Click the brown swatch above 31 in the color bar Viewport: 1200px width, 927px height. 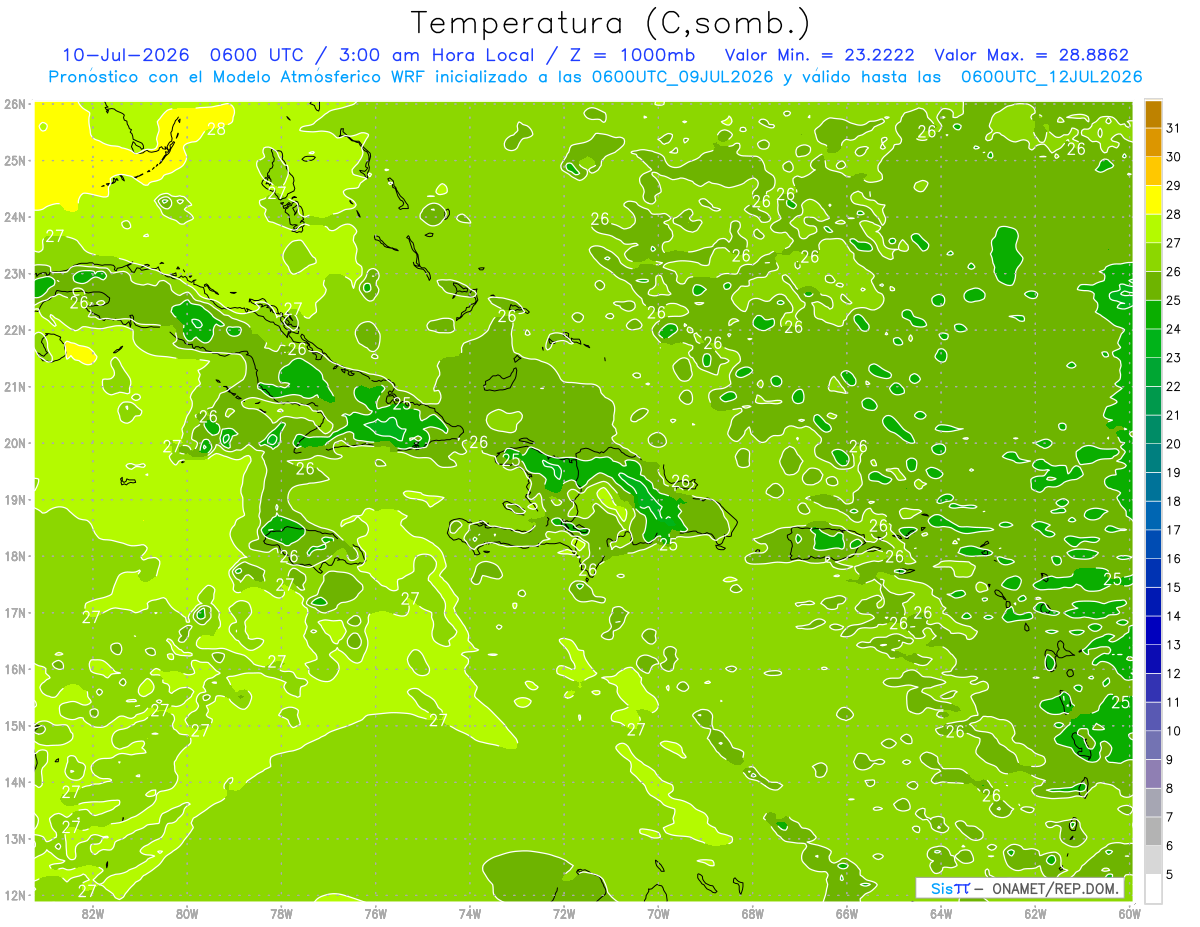[1153, 114]
